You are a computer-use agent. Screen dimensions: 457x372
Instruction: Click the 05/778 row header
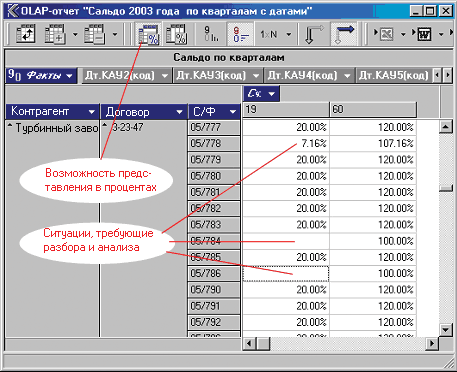click(214, 144)
